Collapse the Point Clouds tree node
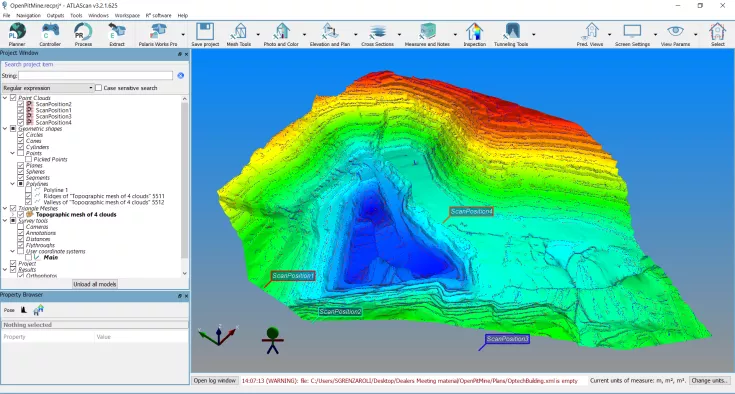The image size is (735, 394). [5, 98]
